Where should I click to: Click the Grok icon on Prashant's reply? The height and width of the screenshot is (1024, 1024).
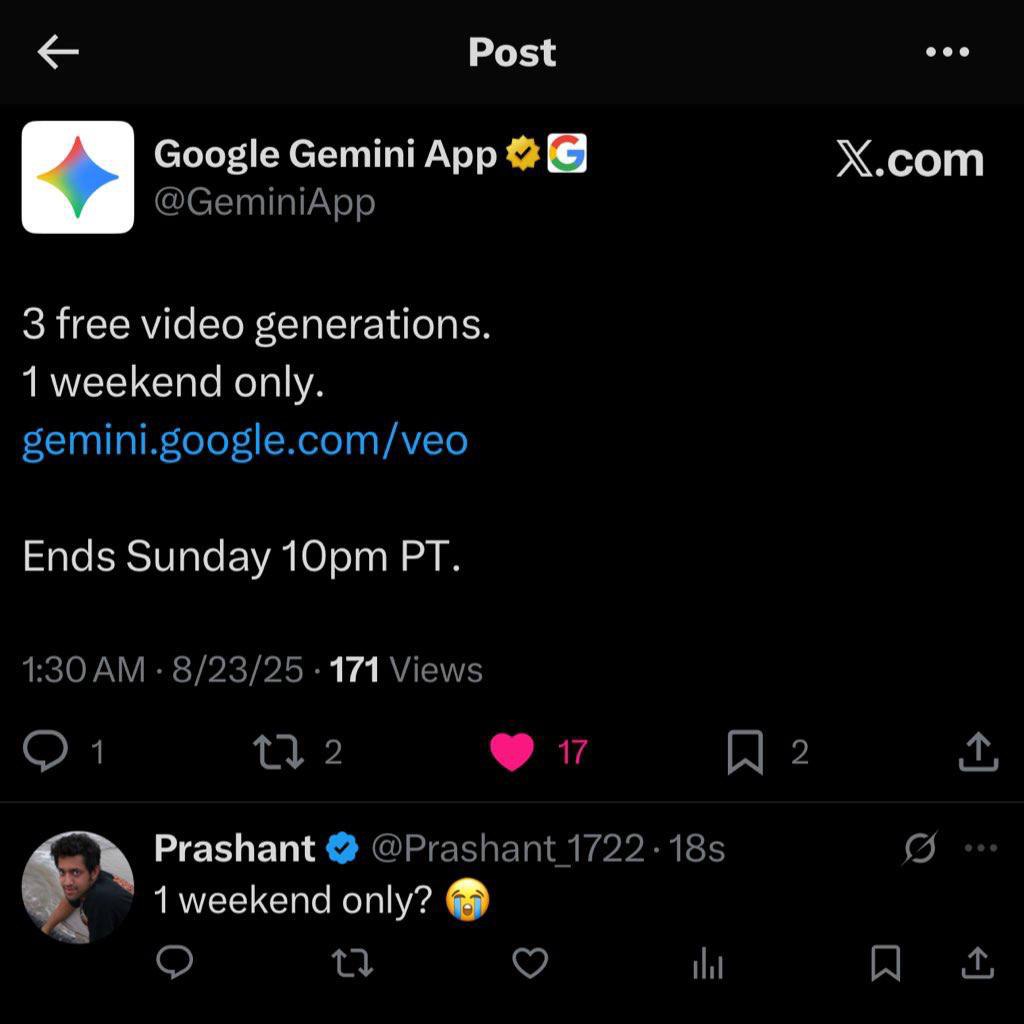[919, 849]
